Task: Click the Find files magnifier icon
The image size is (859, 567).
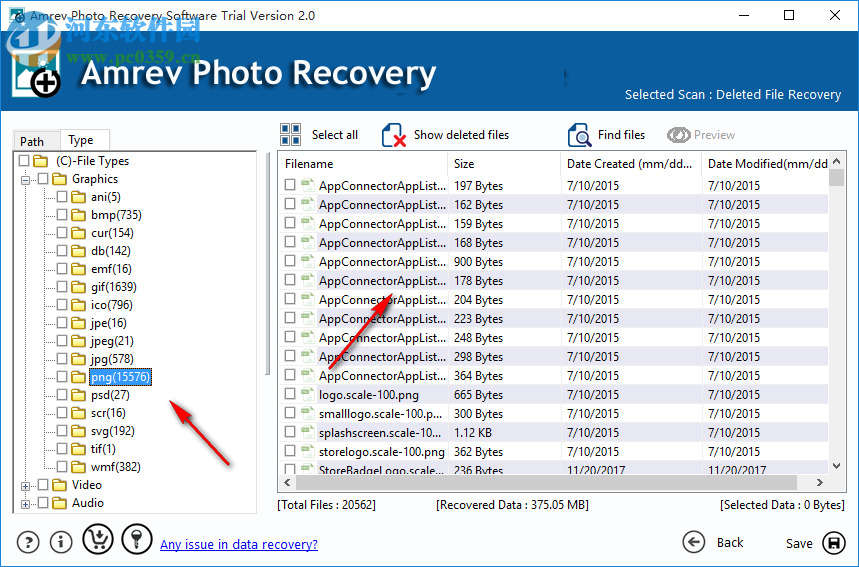Action: point(579,135)
